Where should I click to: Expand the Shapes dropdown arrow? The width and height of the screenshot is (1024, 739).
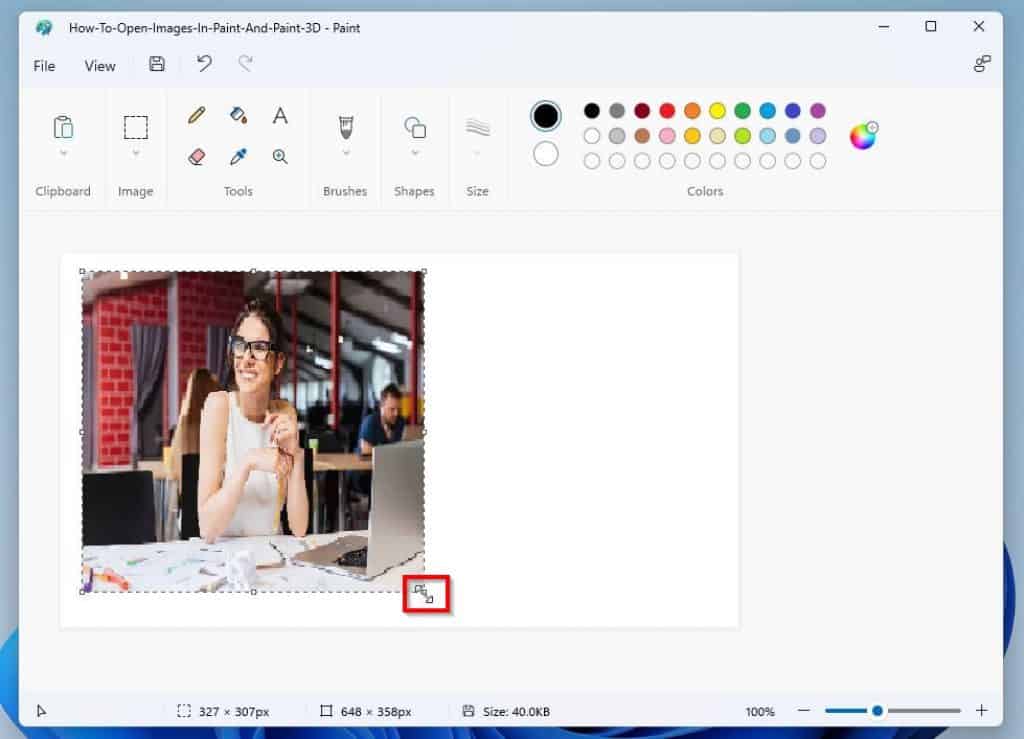pyautogui.click(x=415, y=153)
